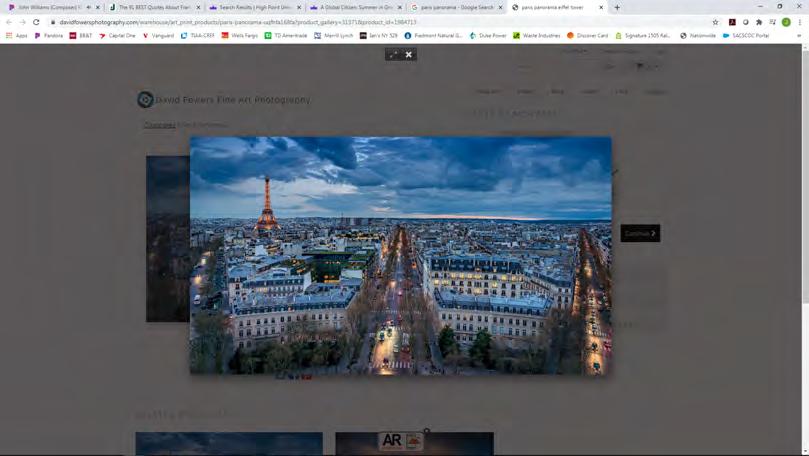Viewport: 809px width, 456px height.
Task: Go back to previous page
Action: pyautogui.click(x=9, y=22)
